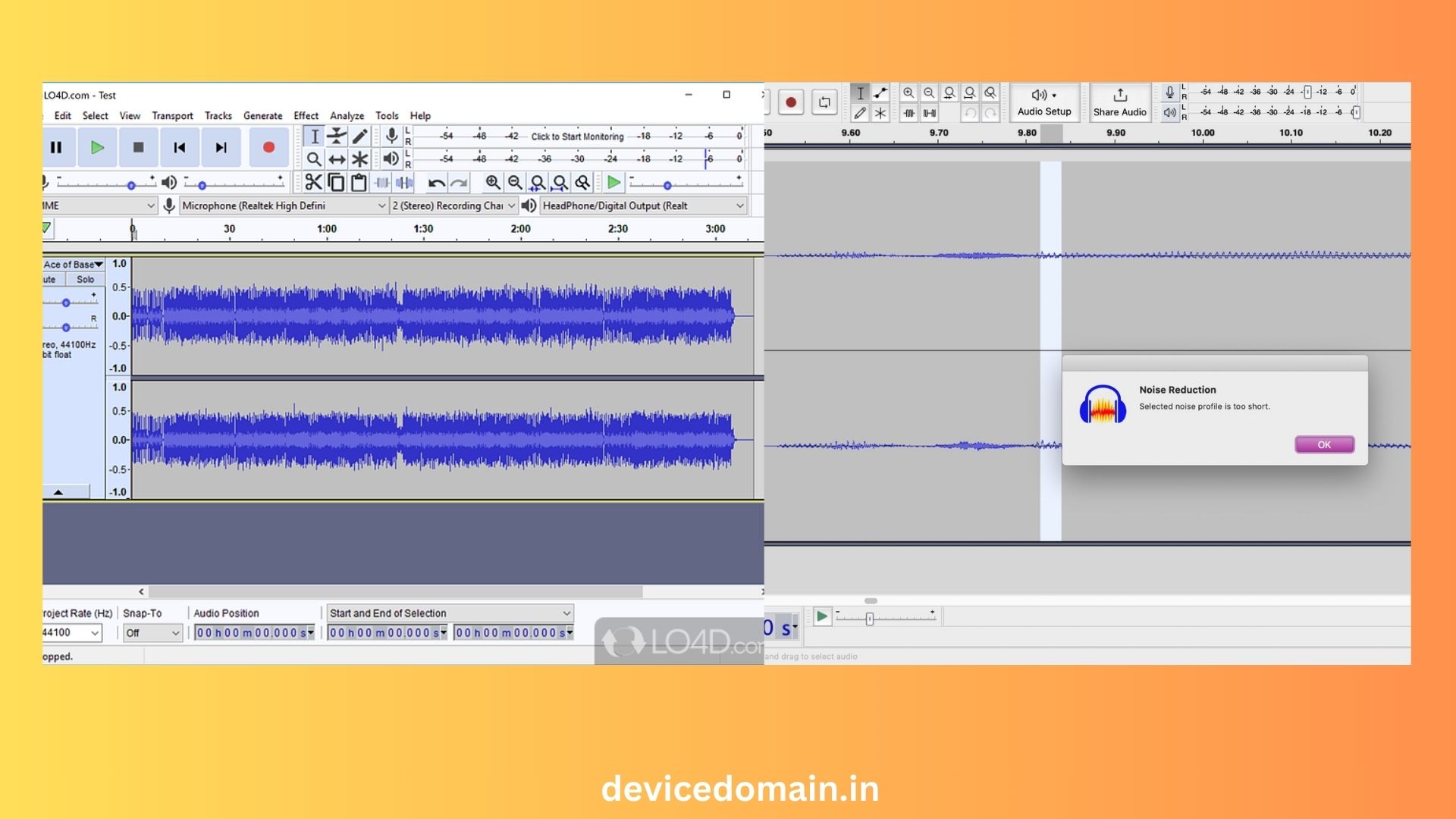Click the track gain slider handle
Viewport: 1456px width, 819px height.
66,303
